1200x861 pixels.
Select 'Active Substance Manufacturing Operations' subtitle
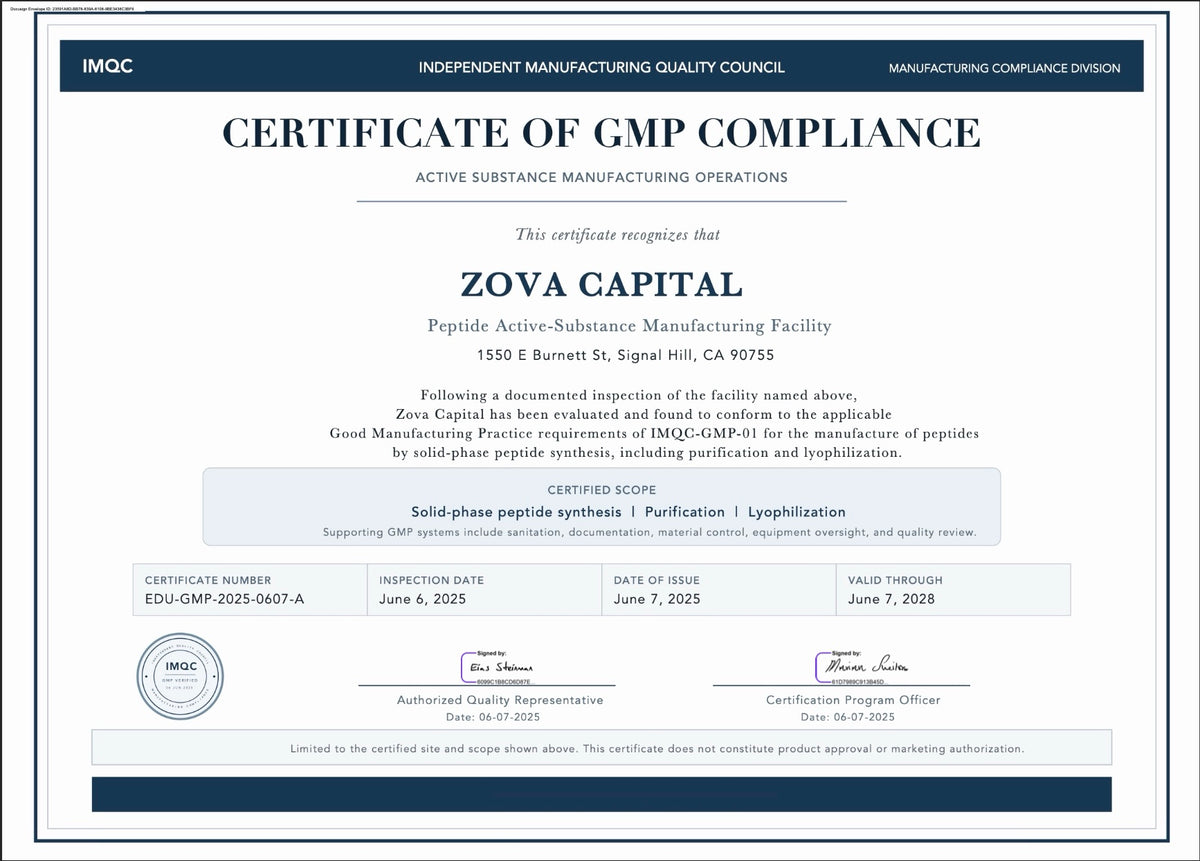click(x=601, y=177)
